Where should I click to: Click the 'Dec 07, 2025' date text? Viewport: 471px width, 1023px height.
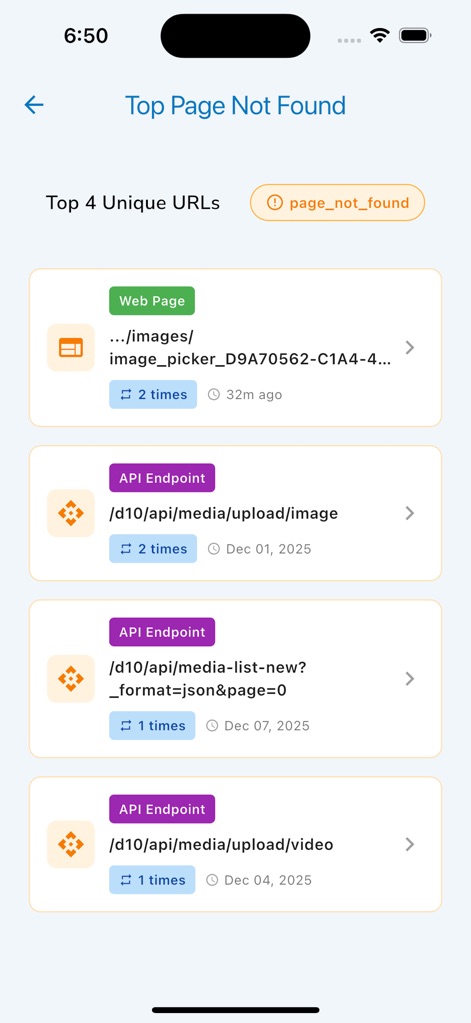267,725
